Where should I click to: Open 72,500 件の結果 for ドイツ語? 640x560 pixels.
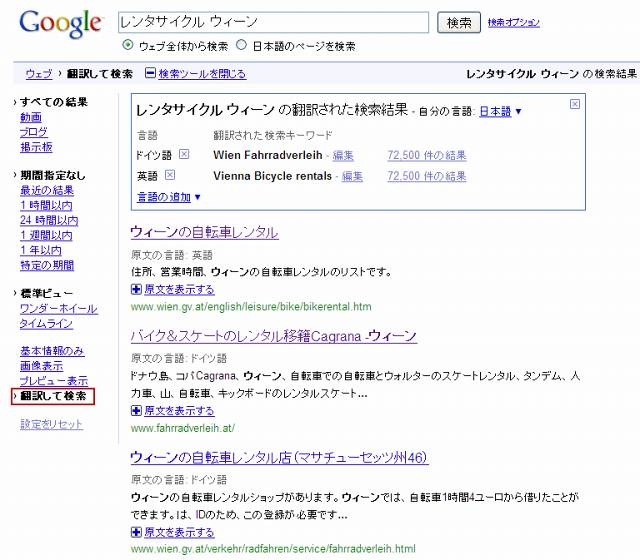coord(427,156)
